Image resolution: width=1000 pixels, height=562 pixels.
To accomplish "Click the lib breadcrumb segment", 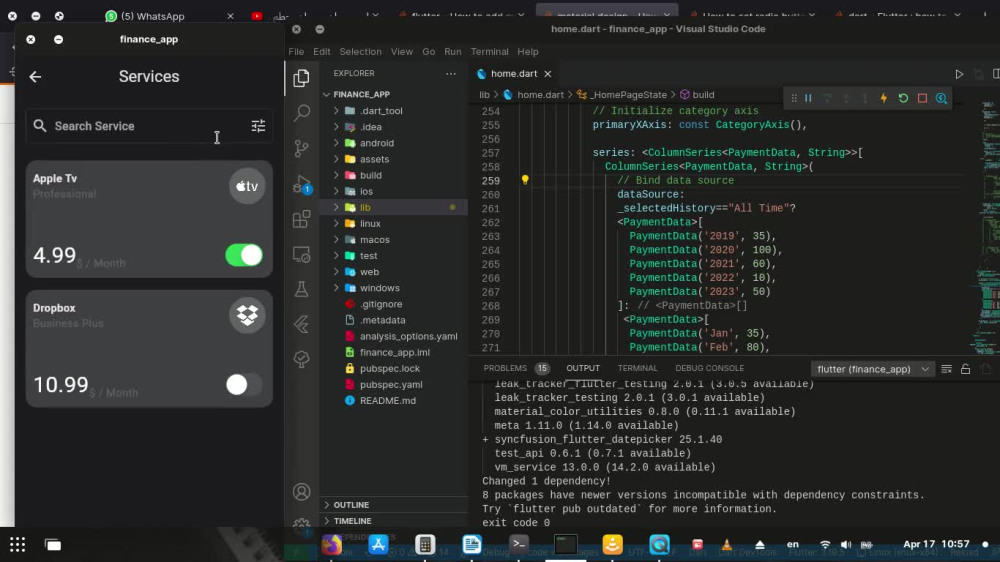I will (x=485, y=94).
